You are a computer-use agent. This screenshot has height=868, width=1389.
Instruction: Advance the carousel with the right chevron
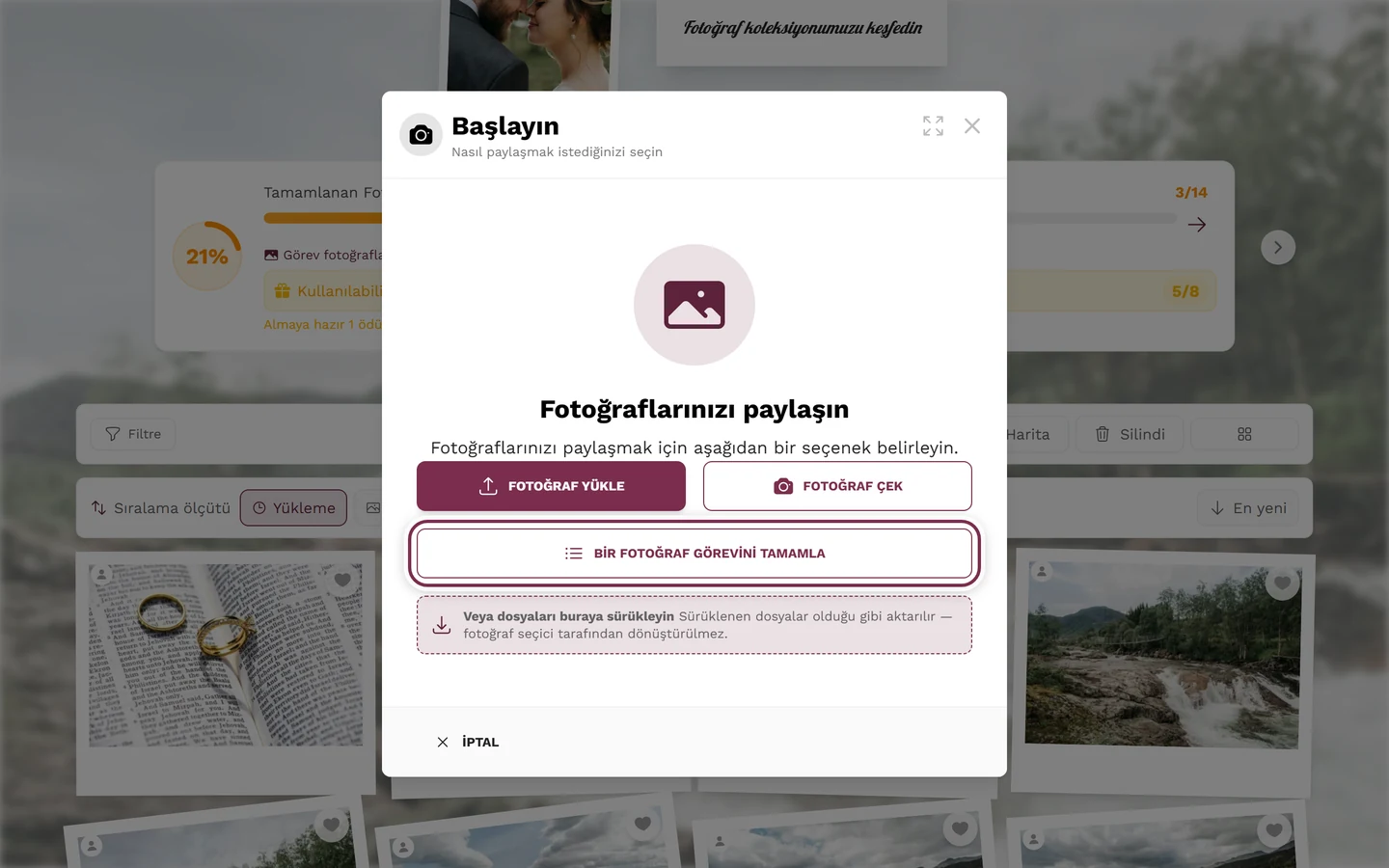click(1278, 248)
